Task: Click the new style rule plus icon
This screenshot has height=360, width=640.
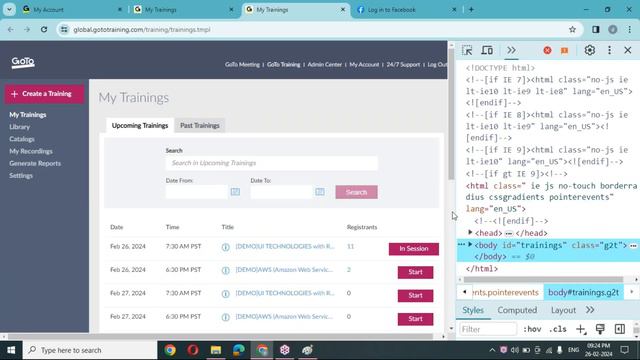Action: point(581,329)
